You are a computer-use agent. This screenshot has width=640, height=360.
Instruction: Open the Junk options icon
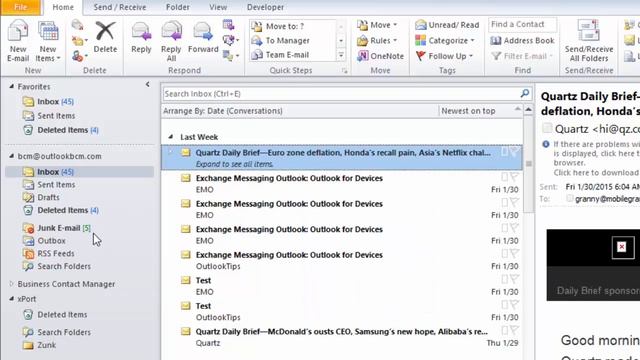point(80,56)
